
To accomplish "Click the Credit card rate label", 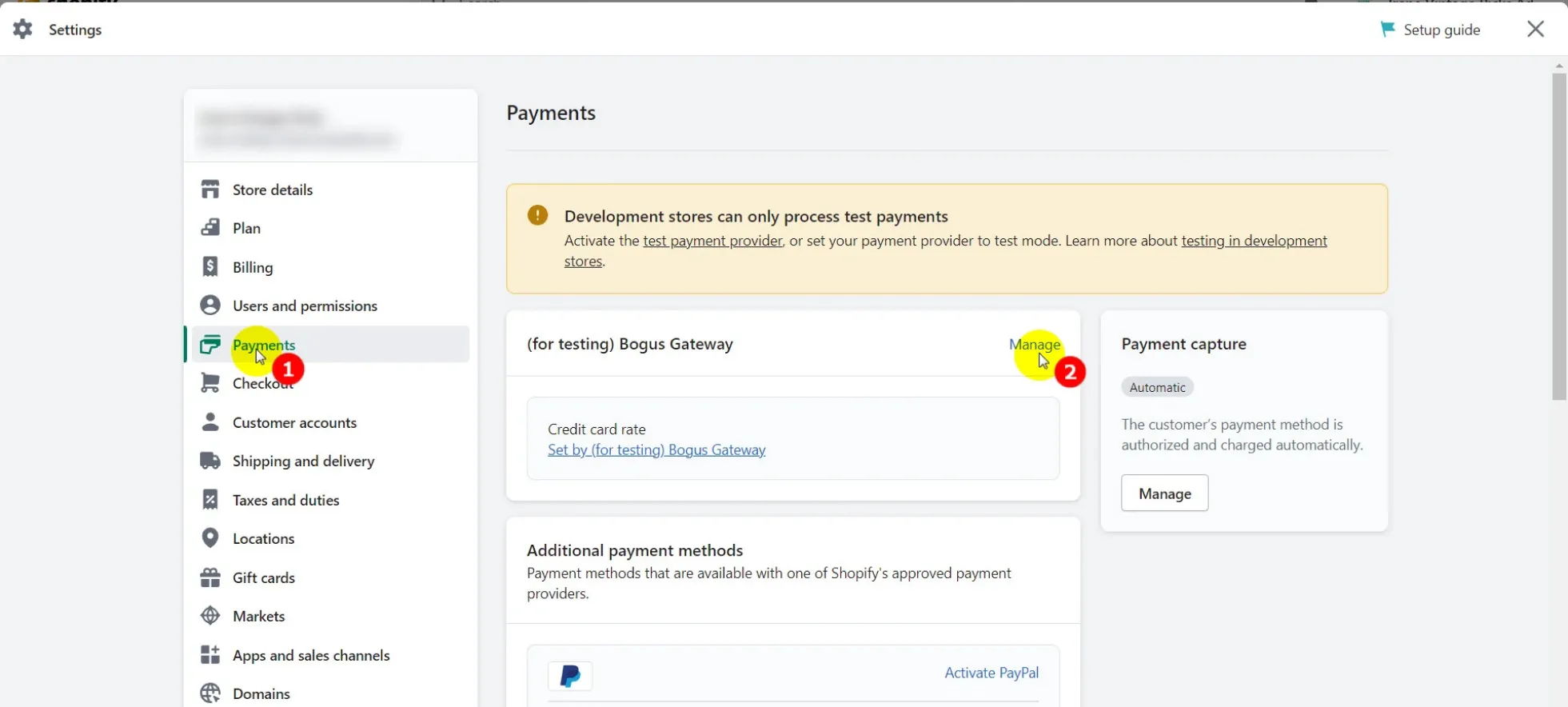I will (596, 429).
